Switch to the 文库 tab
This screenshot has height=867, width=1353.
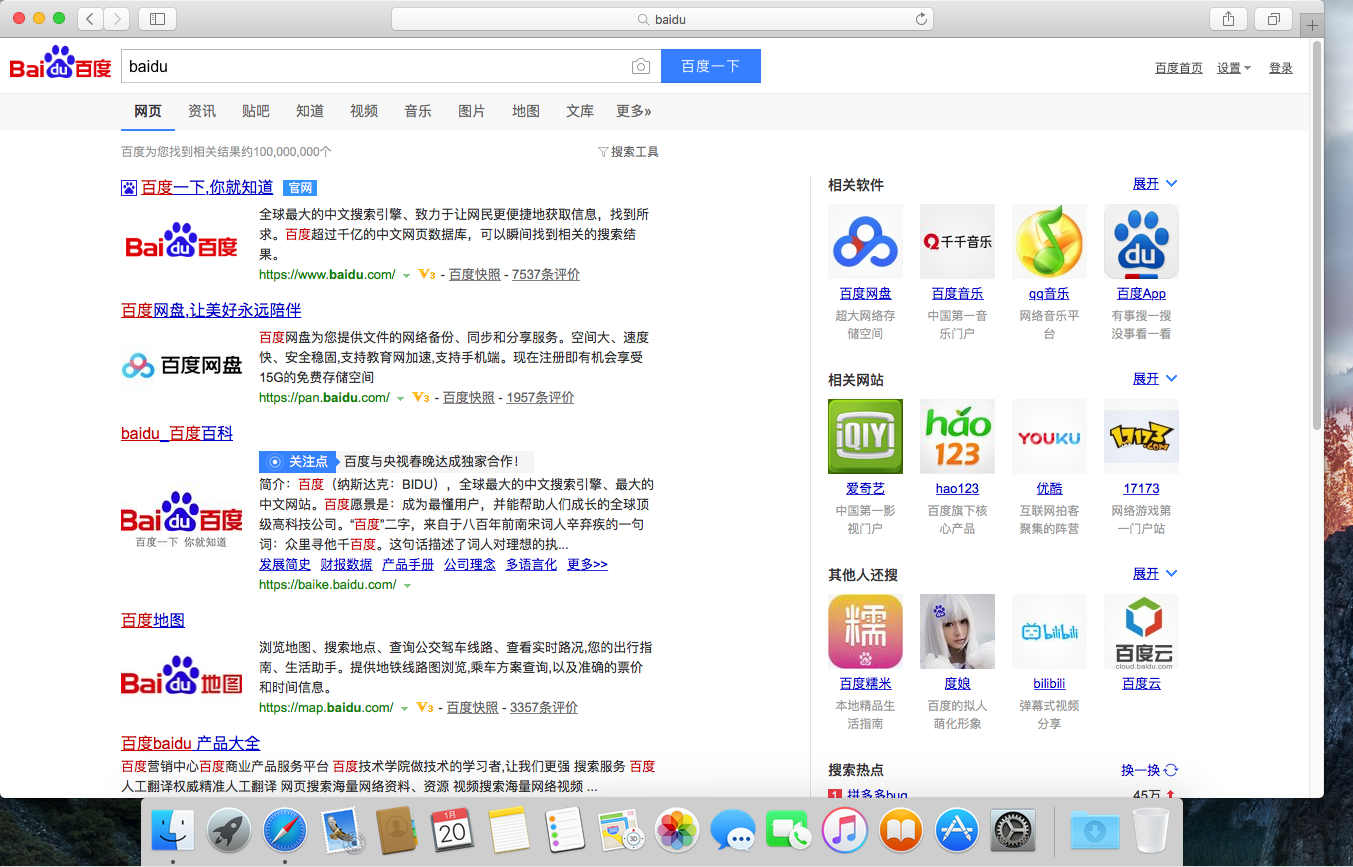(x=580, y=111)
